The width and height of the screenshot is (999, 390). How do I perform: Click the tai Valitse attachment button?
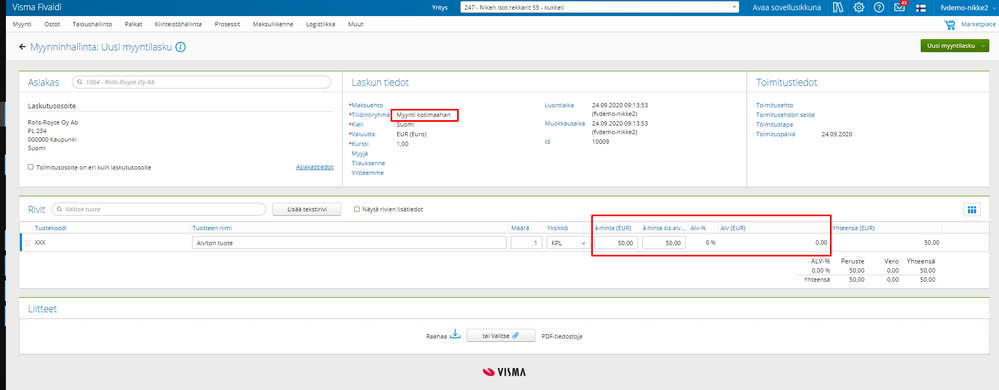point(500,336)
